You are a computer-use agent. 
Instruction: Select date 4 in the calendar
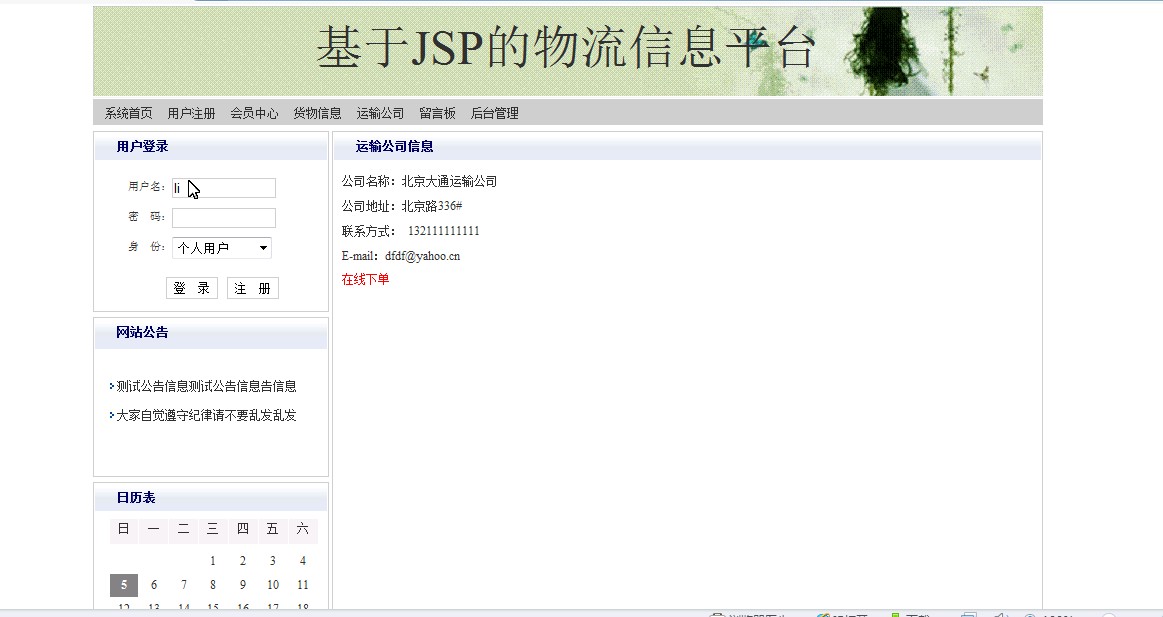[x=303, y=561]
